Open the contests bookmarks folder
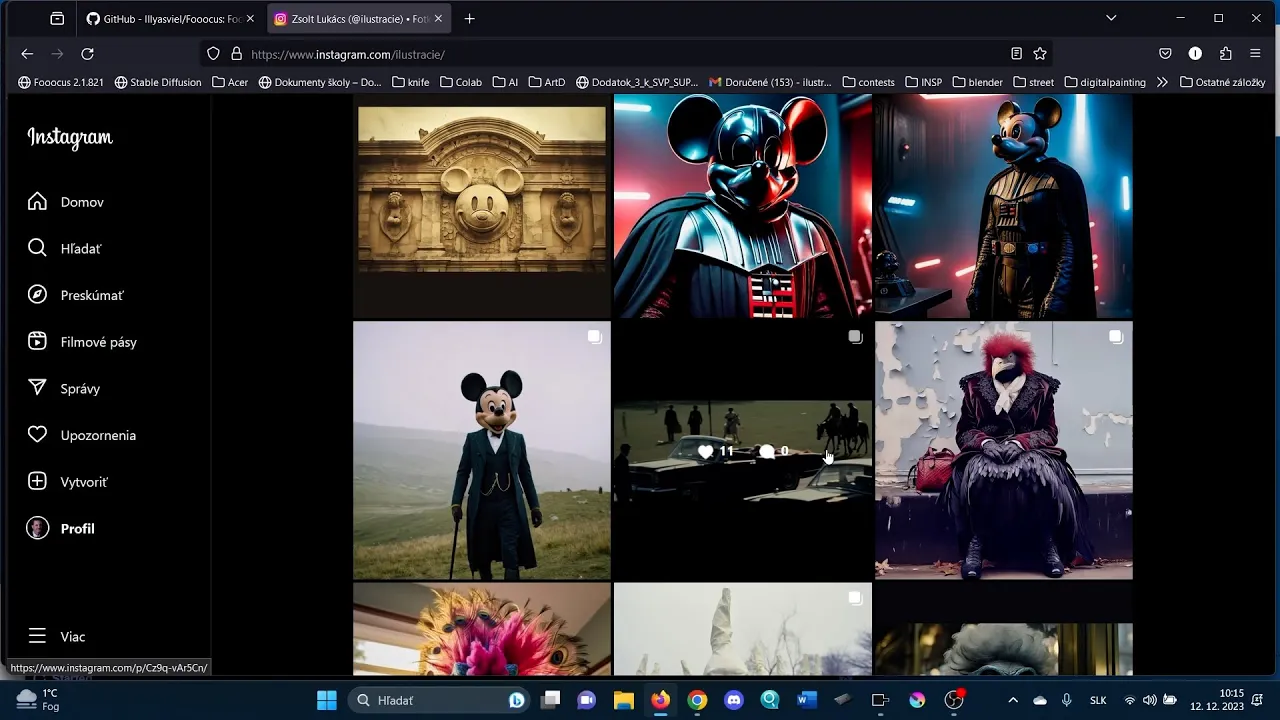Screen dimensions: 1280x720 (x=869, y=82)
